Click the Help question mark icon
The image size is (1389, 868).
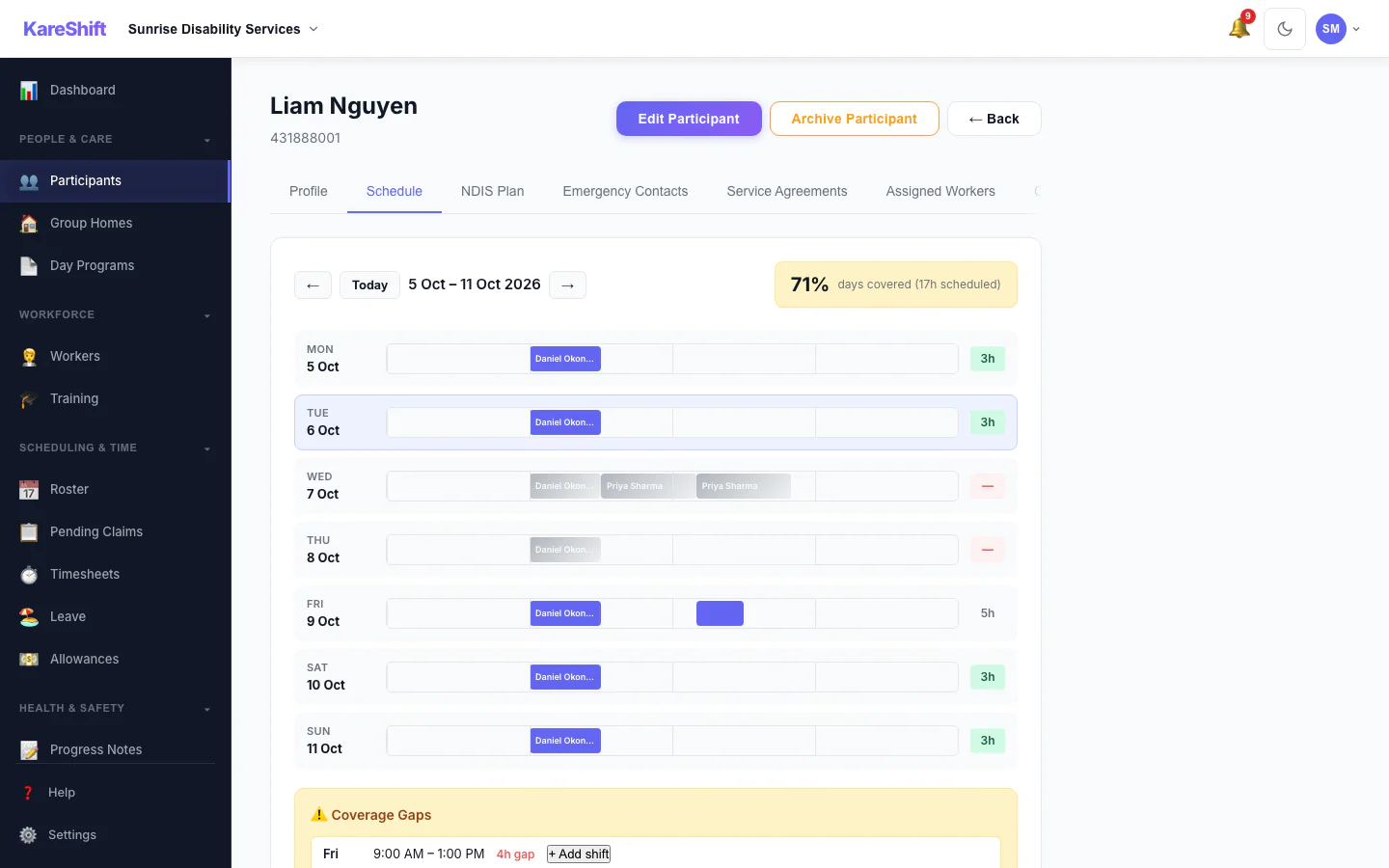pyautogui.click(x=28, y=792)
